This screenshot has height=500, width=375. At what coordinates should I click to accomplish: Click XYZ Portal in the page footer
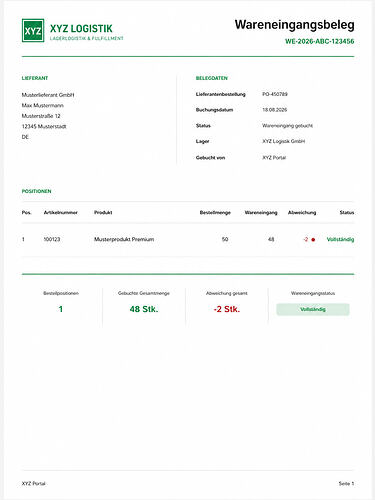click(x=34, y=484)
